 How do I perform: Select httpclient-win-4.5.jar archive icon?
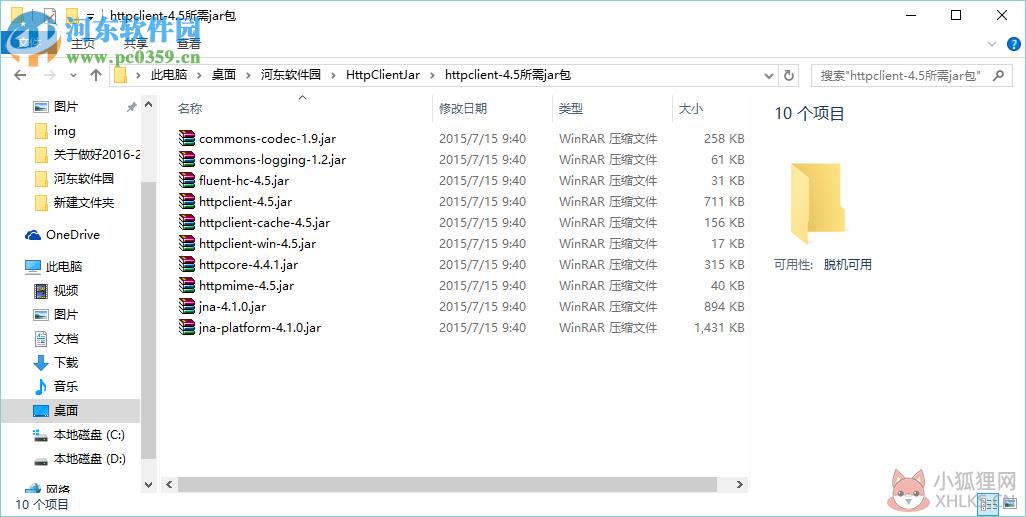[187, 243]
